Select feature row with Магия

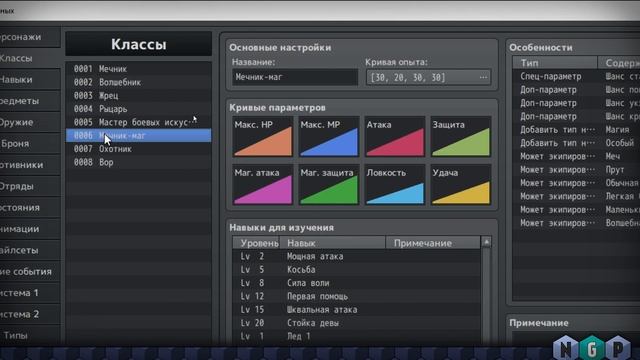point(576,130)
